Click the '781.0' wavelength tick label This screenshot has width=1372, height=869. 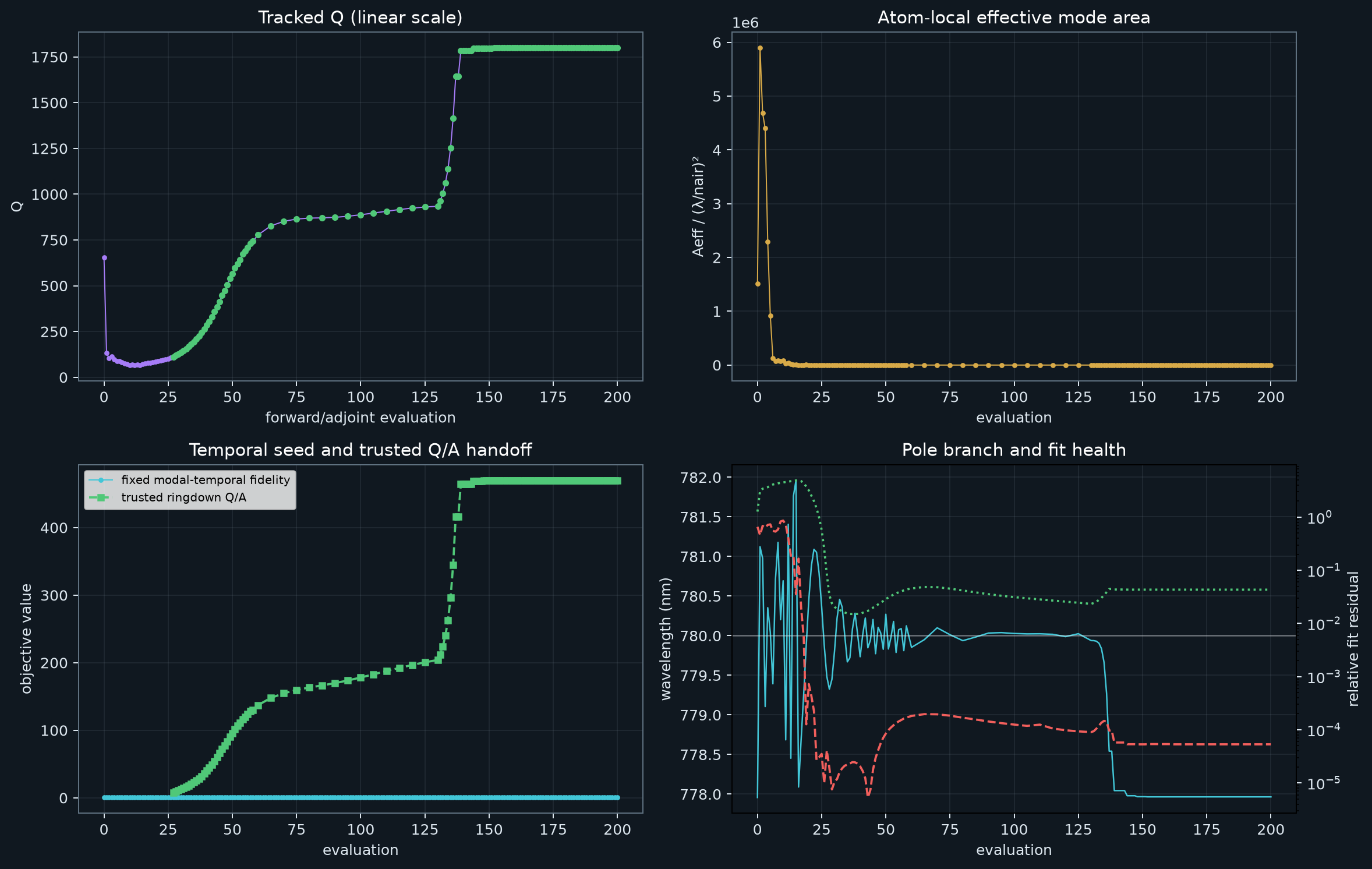pyautogui.click(x=701, y=557)
